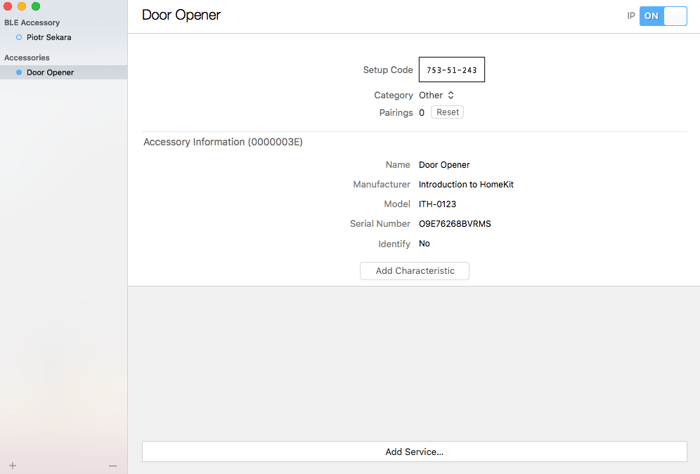Click the minus icon at sidebar bottom
Image resolution: width=700 pixels, height=474 pixels.
pyautogui.click(x=113, y=466)
